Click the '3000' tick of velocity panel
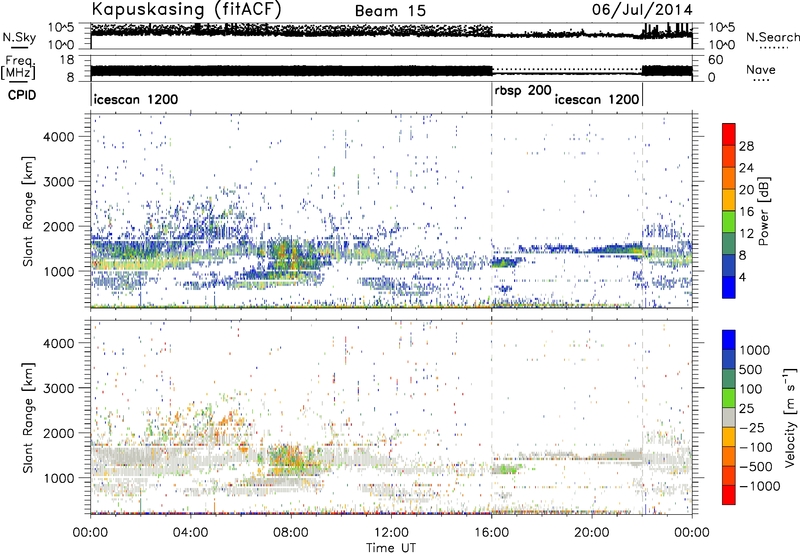 [x=58, y=388]
